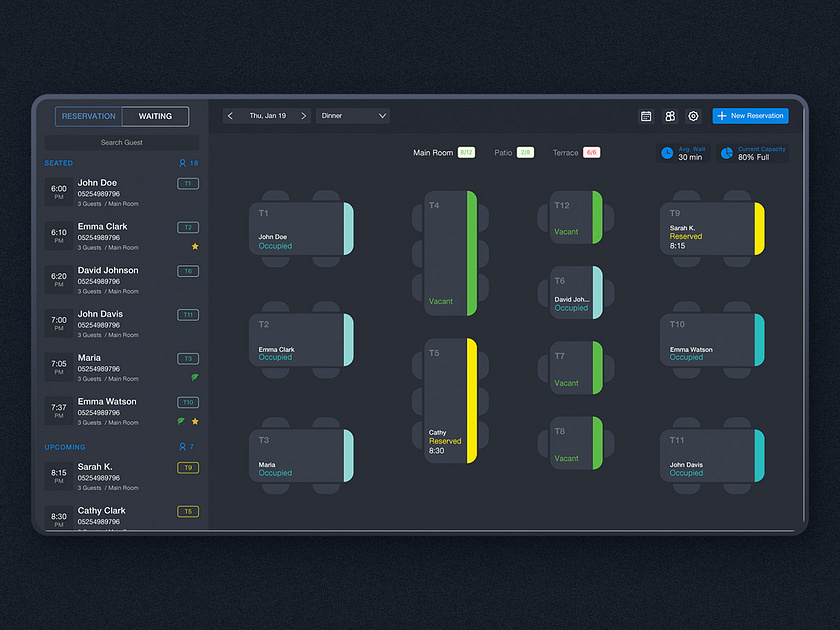Click the green leaf icon on Maria's reservation
The image size is (840, 630).
coord(196,379)
